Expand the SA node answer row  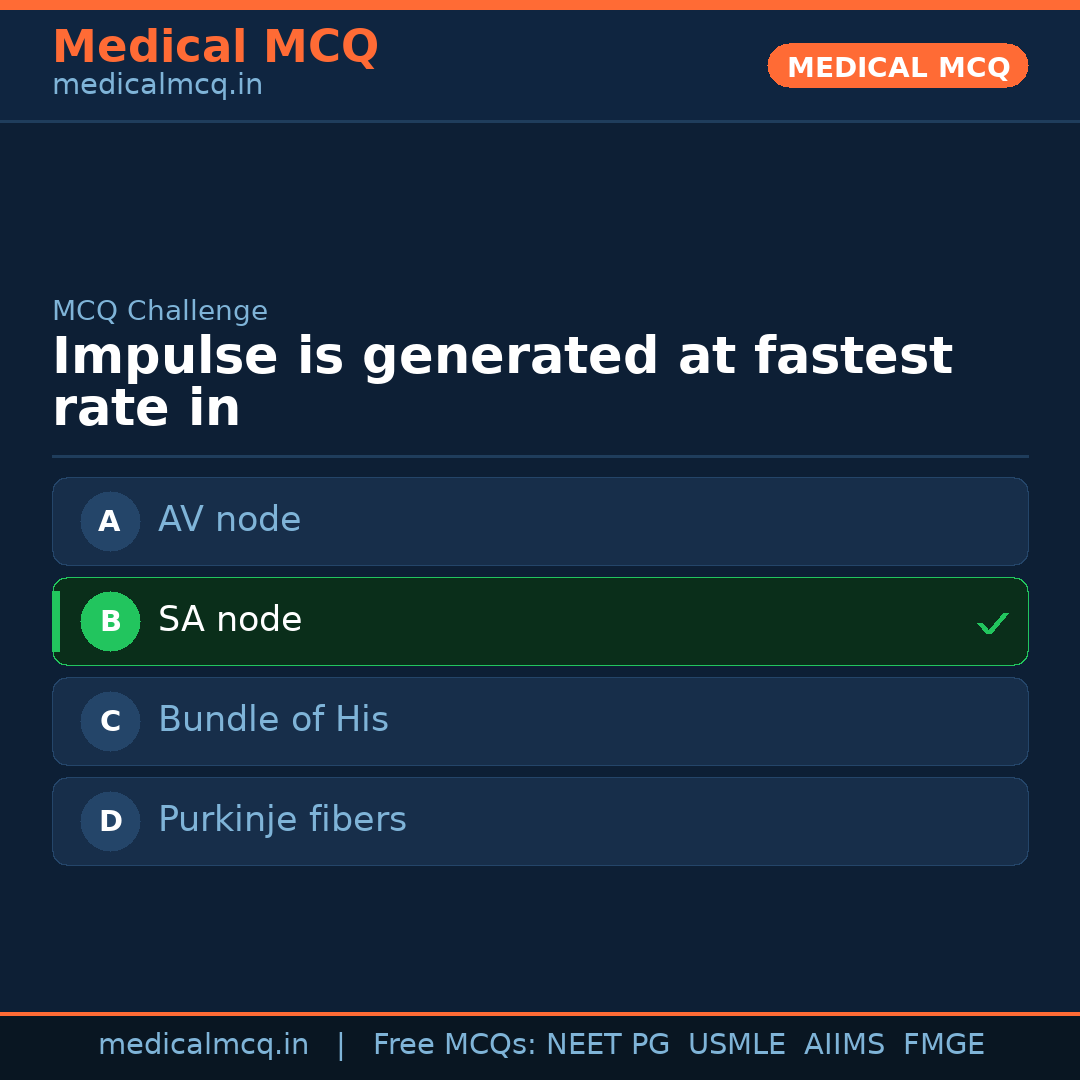click(540, 621)
